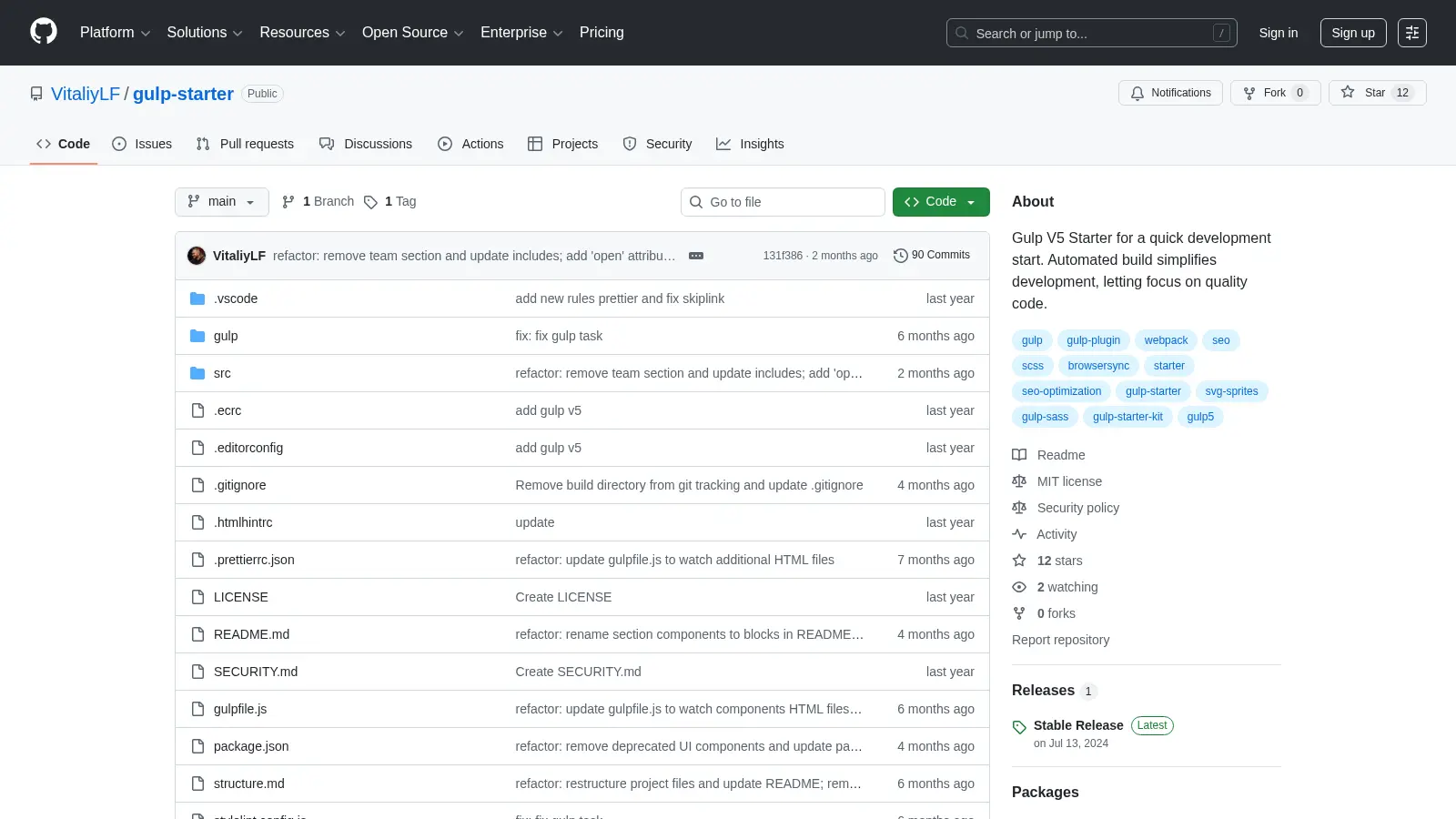Click the fork icon beside 0 forks

[x=1019, y=613]
